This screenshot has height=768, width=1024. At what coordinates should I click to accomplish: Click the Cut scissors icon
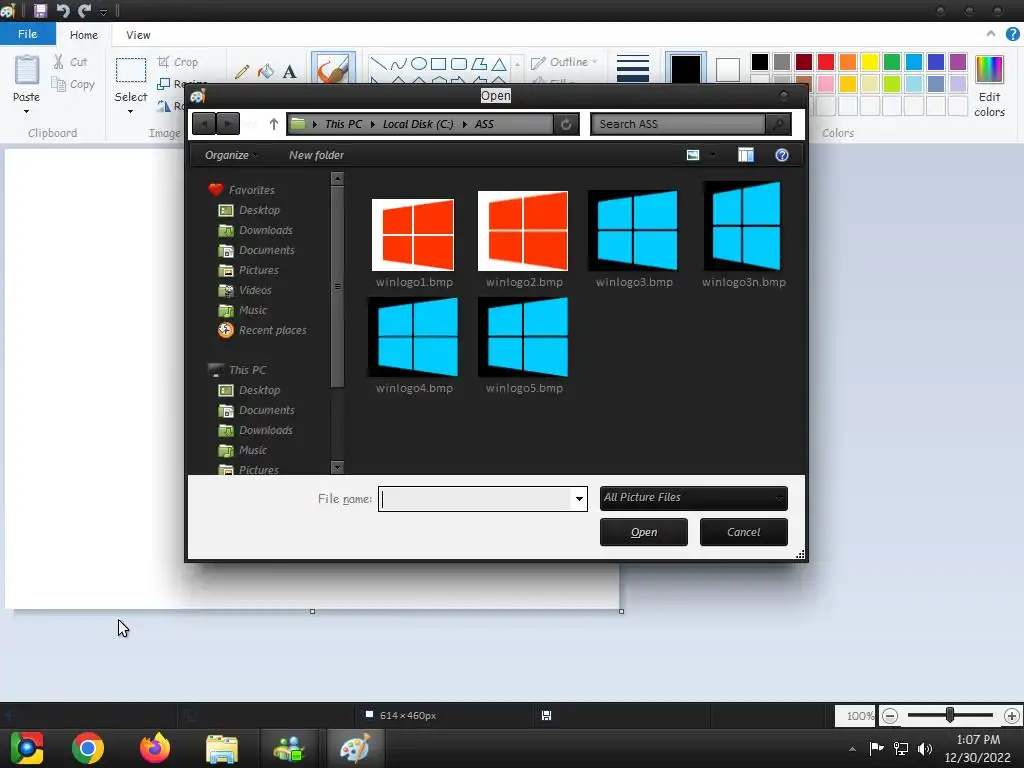coord(59,61)
